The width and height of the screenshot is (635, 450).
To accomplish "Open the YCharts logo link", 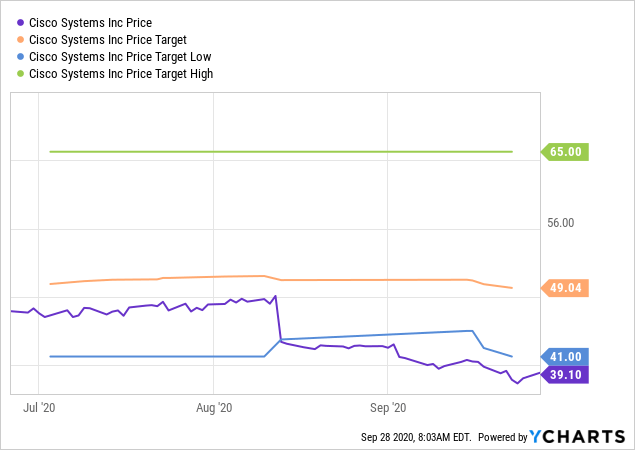I will click(576, 437).
